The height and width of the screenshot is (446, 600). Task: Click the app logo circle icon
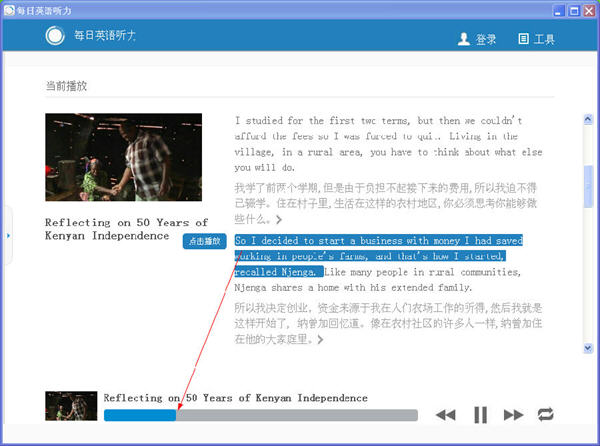(x=55, y=36)
